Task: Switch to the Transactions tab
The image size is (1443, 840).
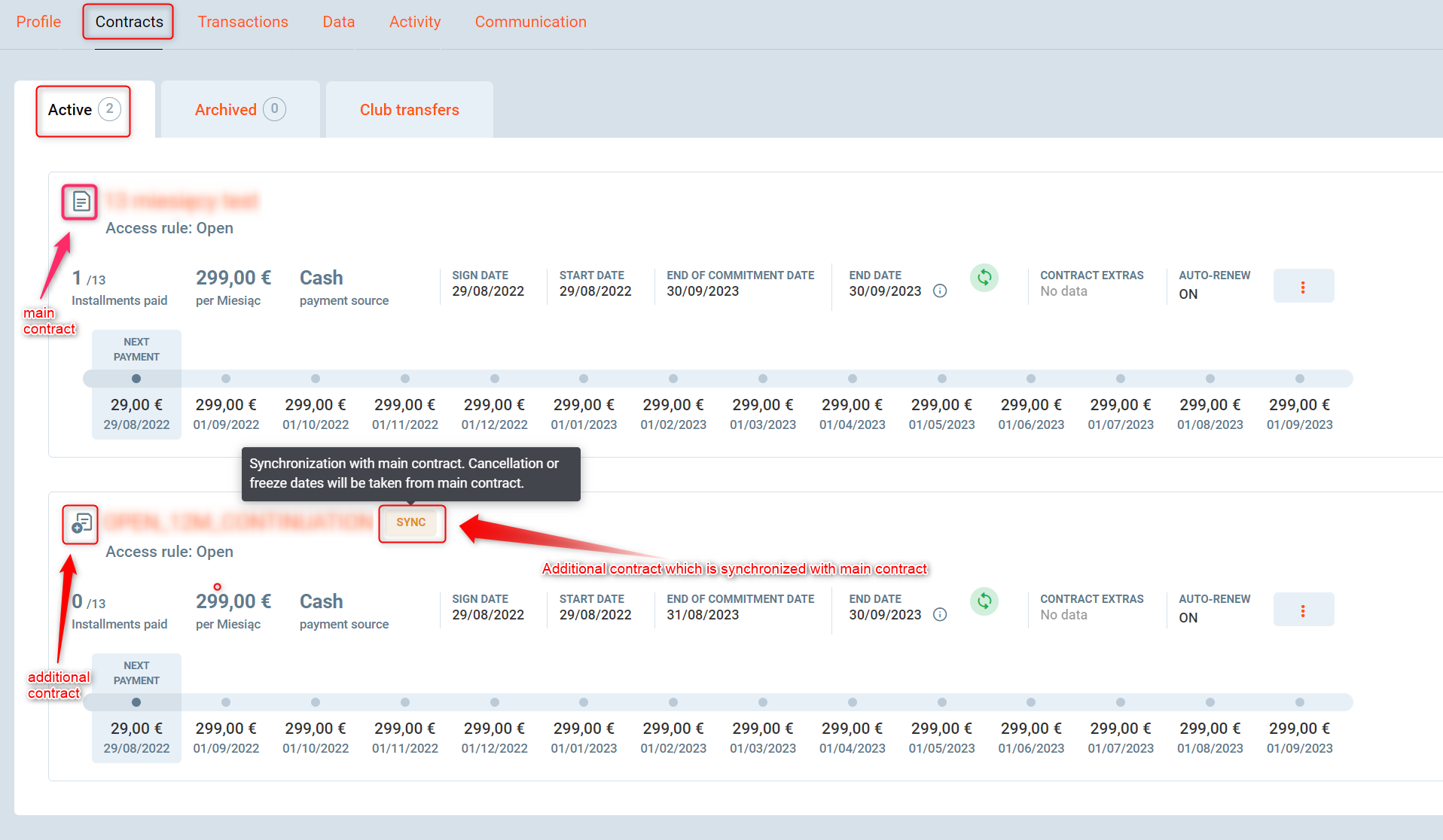Action: [243, 22]
